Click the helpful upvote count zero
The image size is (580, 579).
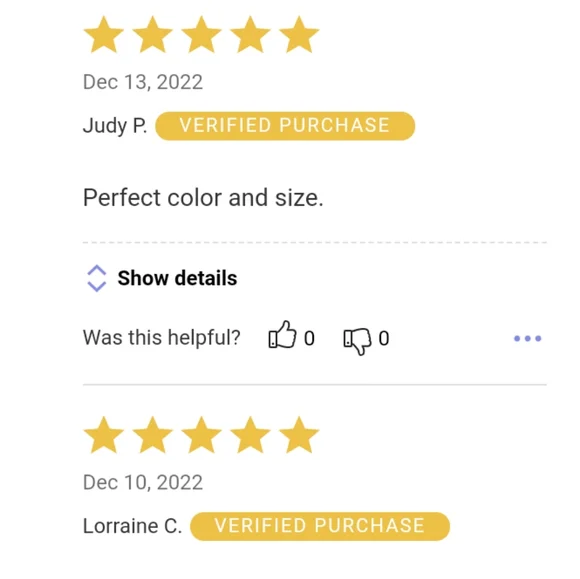tap(309, 339)
